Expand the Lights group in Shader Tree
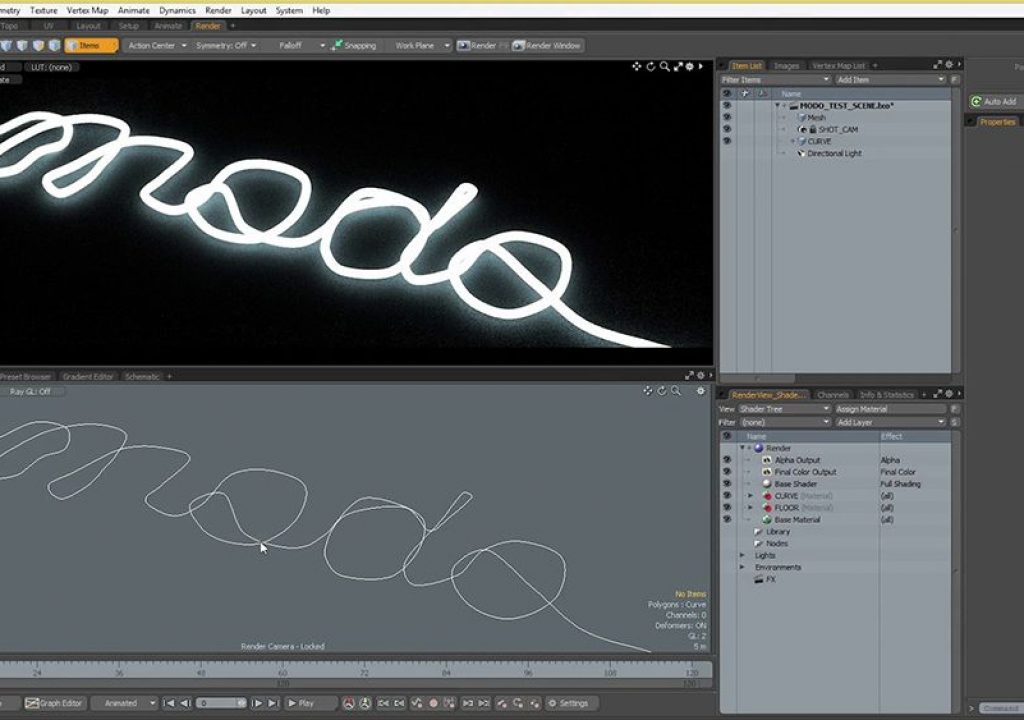Screen dimensions: 1024x720 click(x=742, y=555)
